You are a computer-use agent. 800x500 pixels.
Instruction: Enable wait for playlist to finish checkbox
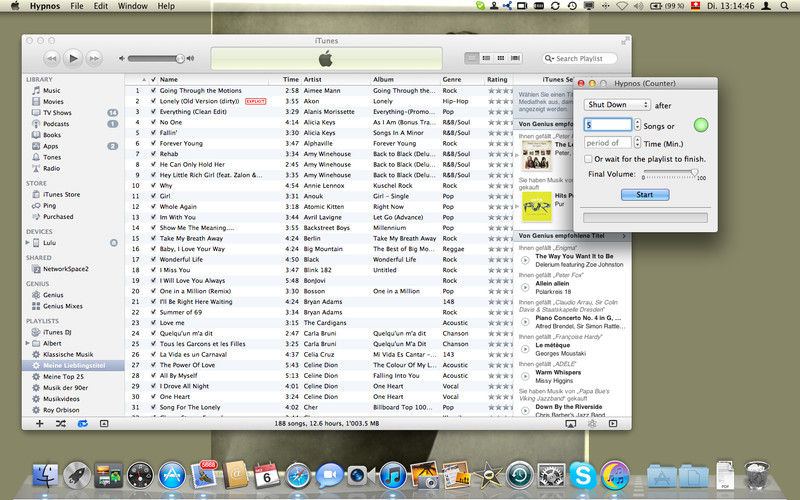pyautogui.click(x=588, y=159)
